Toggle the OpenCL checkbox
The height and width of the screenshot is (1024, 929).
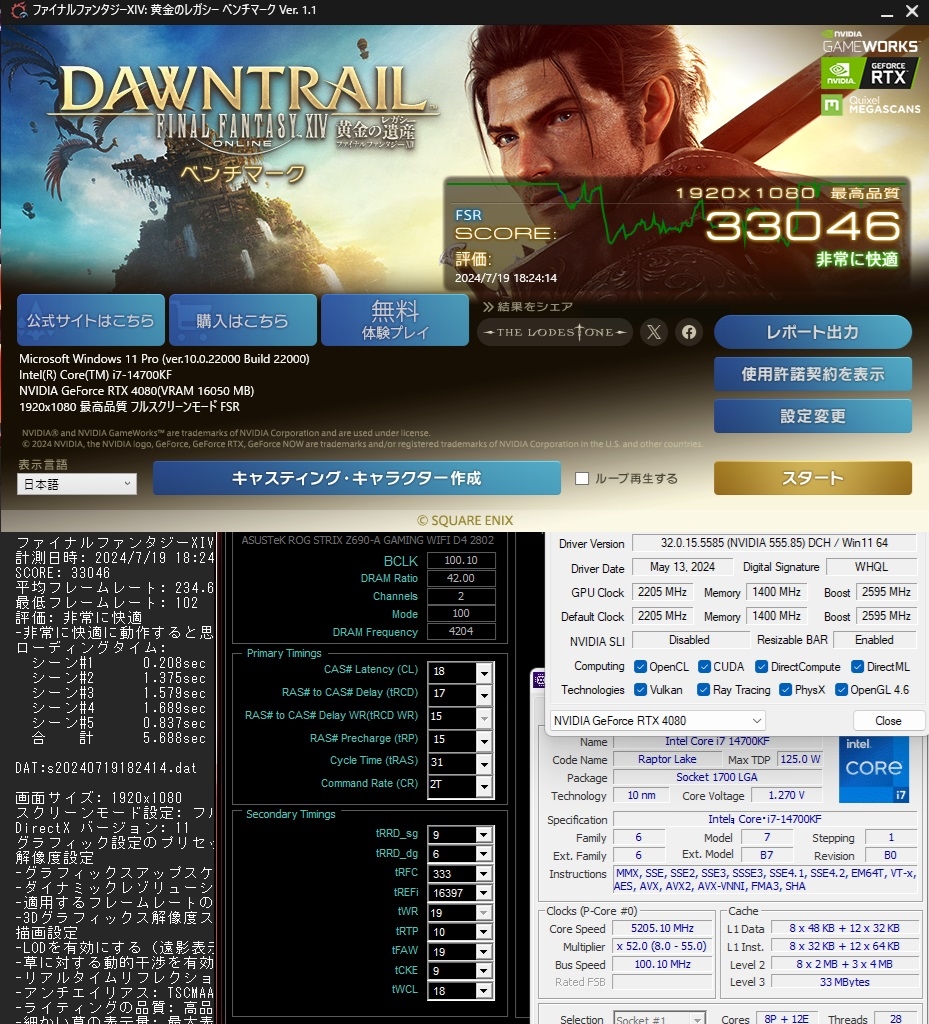(x=640, y=667)
